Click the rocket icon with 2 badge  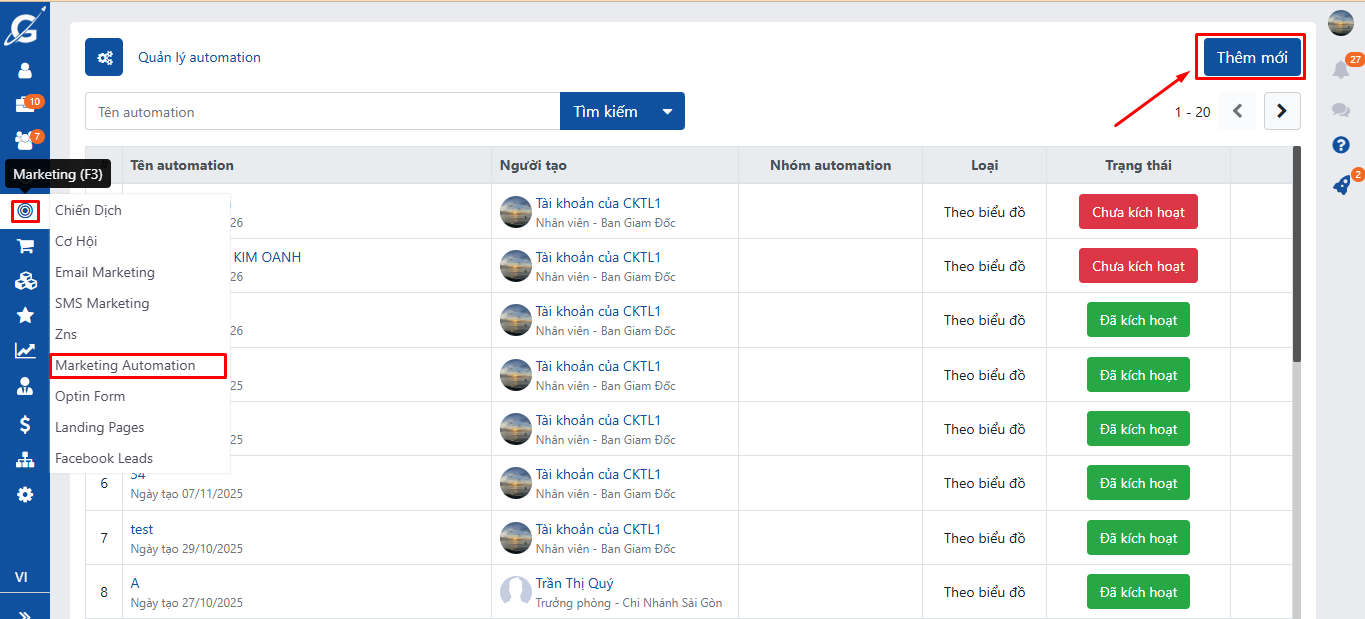coord(1341,185)
